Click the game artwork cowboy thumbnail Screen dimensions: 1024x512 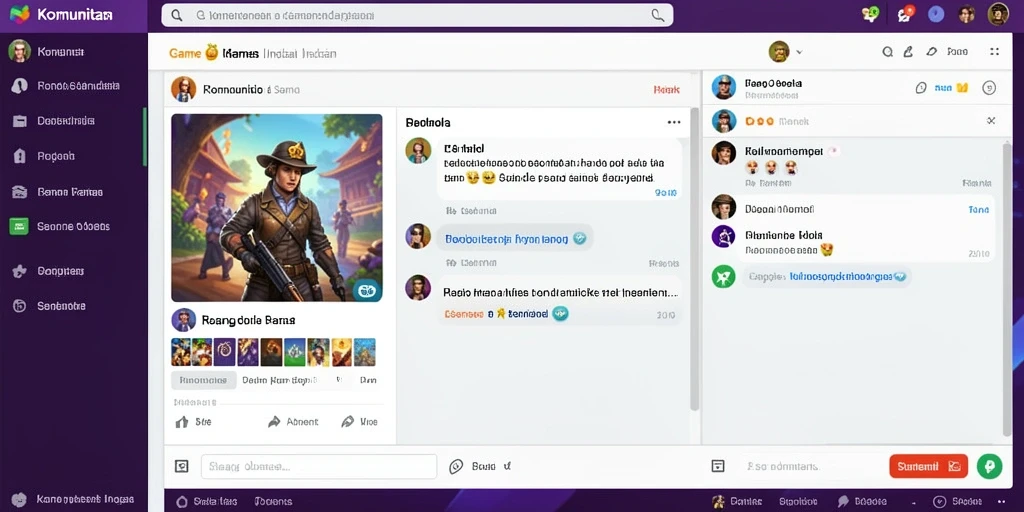[277, 208]
